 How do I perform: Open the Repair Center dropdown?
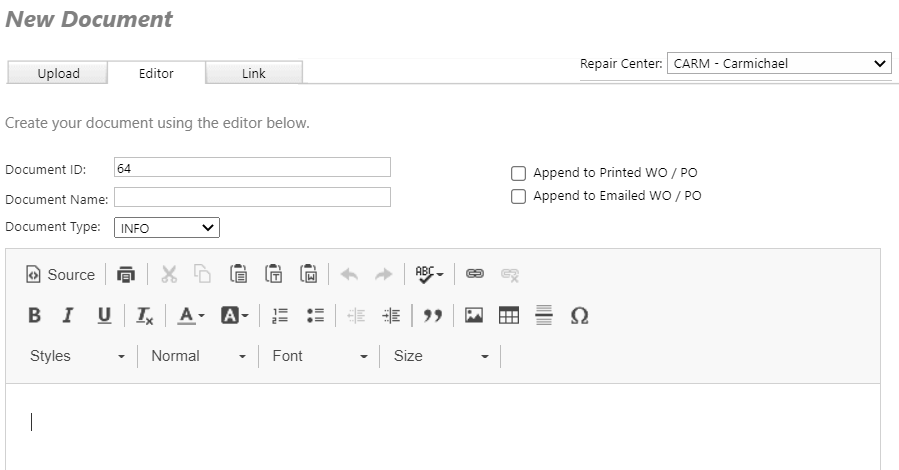tap(778, 64)
